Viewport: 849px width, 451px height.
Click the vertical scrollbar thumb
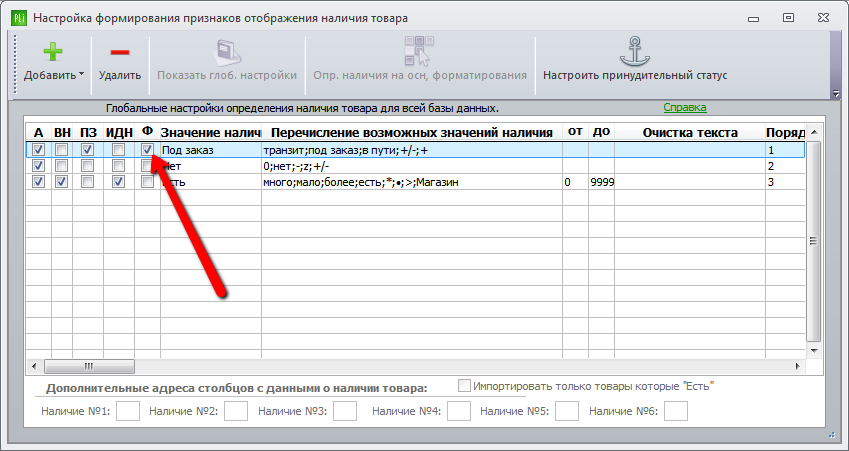pyautogui.click(x=813, y=241)
